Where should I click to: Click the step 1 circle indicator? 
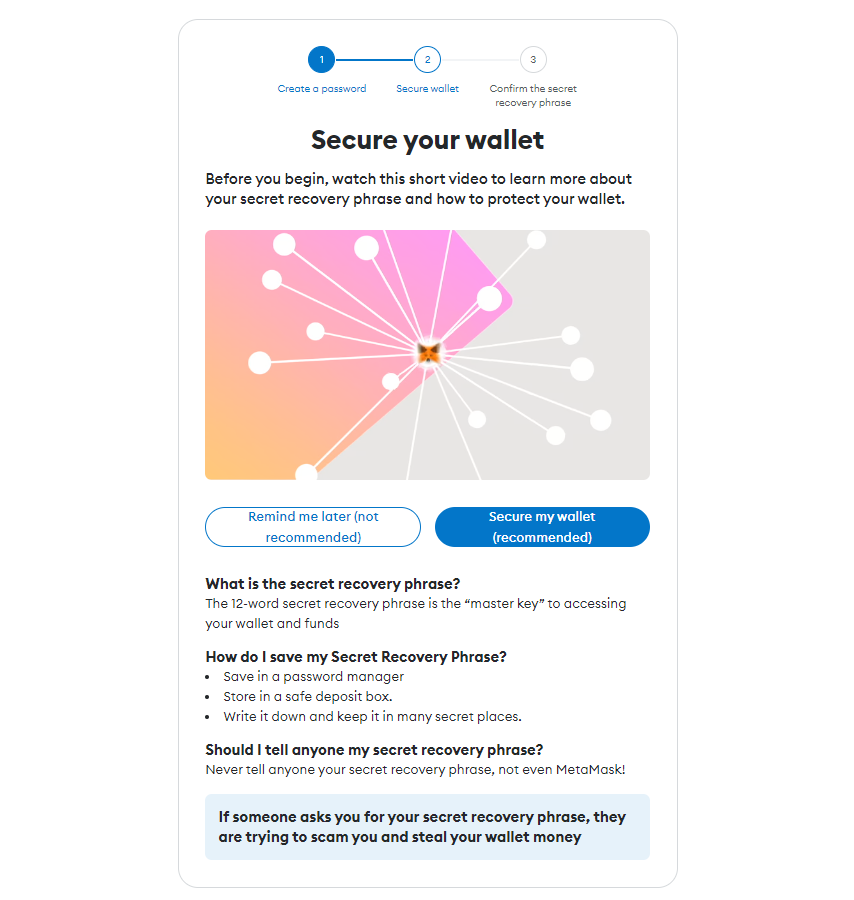coord(321,60)
